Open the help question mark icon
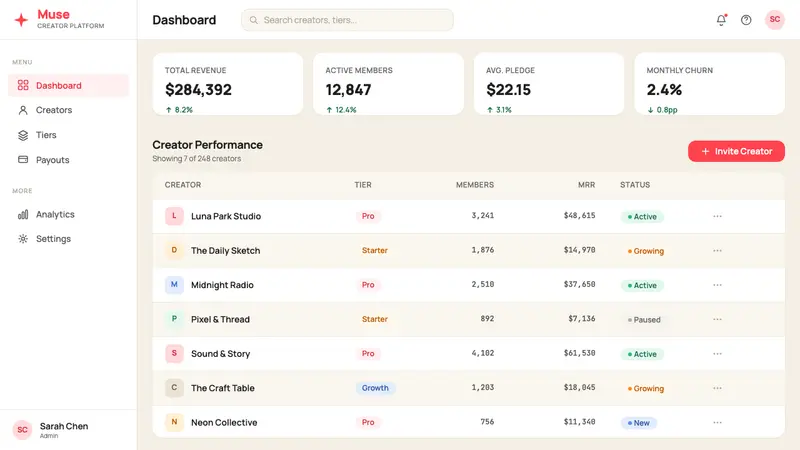This screenshot has height=450, width=800. pos(746,20)
